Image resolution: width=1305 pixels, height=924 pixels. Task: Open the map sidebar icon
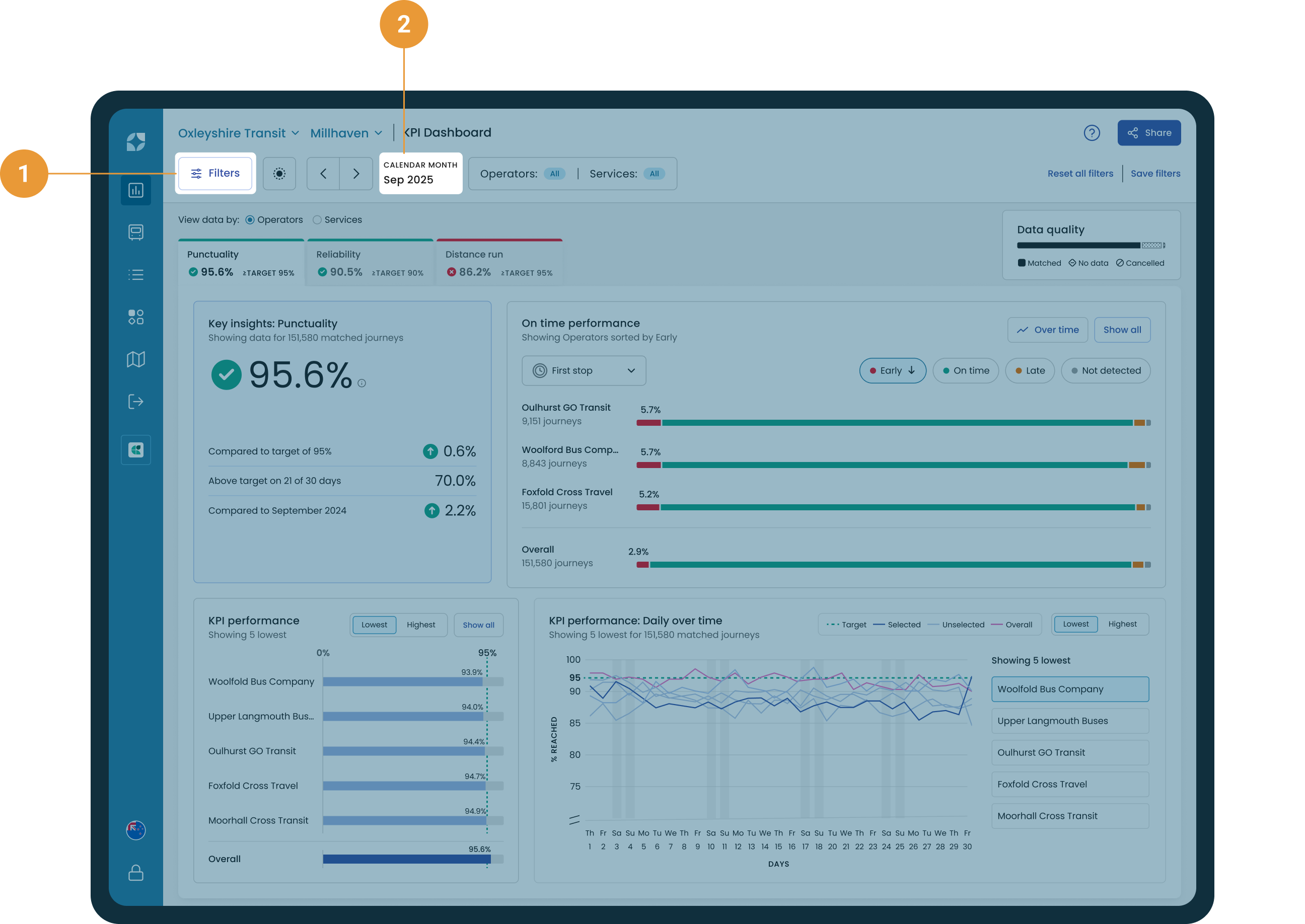[135, 359]
